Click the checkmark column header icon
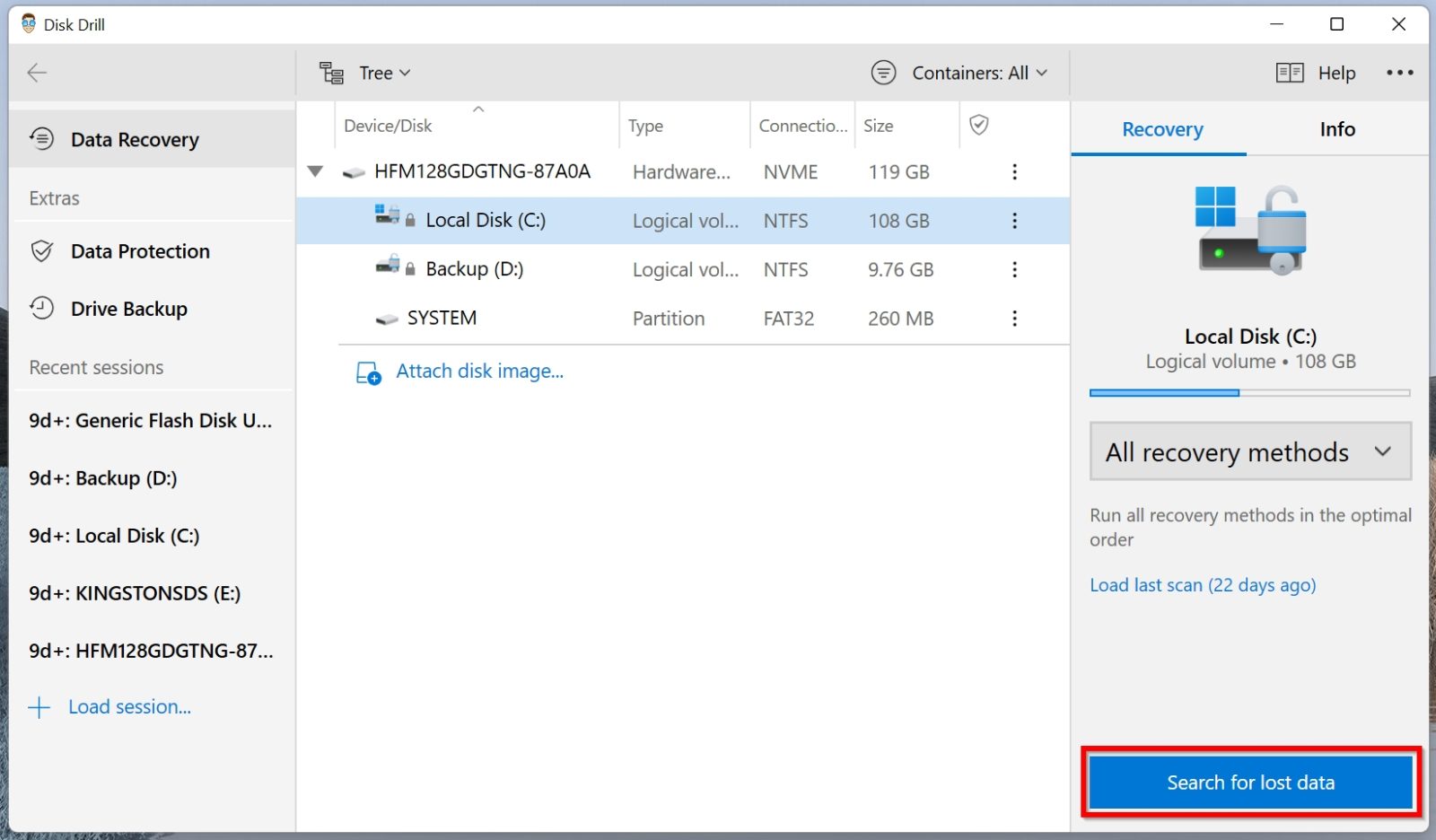Viewport: 1436px width, 840px height. pyautogui.click(x=979, y=126)
